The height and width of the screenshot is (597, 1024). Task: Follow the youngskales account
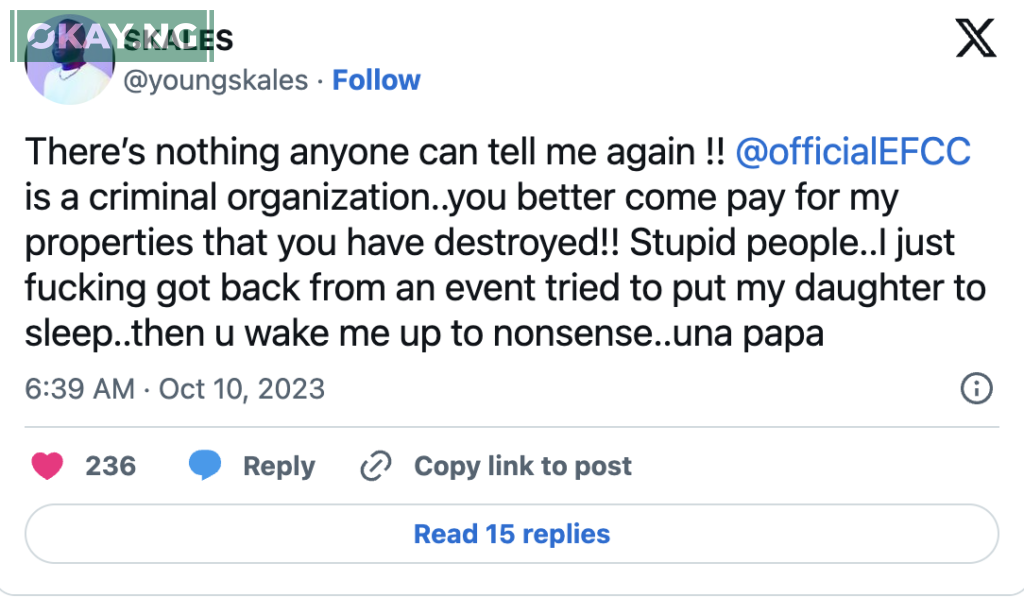(x=376, y=80)
